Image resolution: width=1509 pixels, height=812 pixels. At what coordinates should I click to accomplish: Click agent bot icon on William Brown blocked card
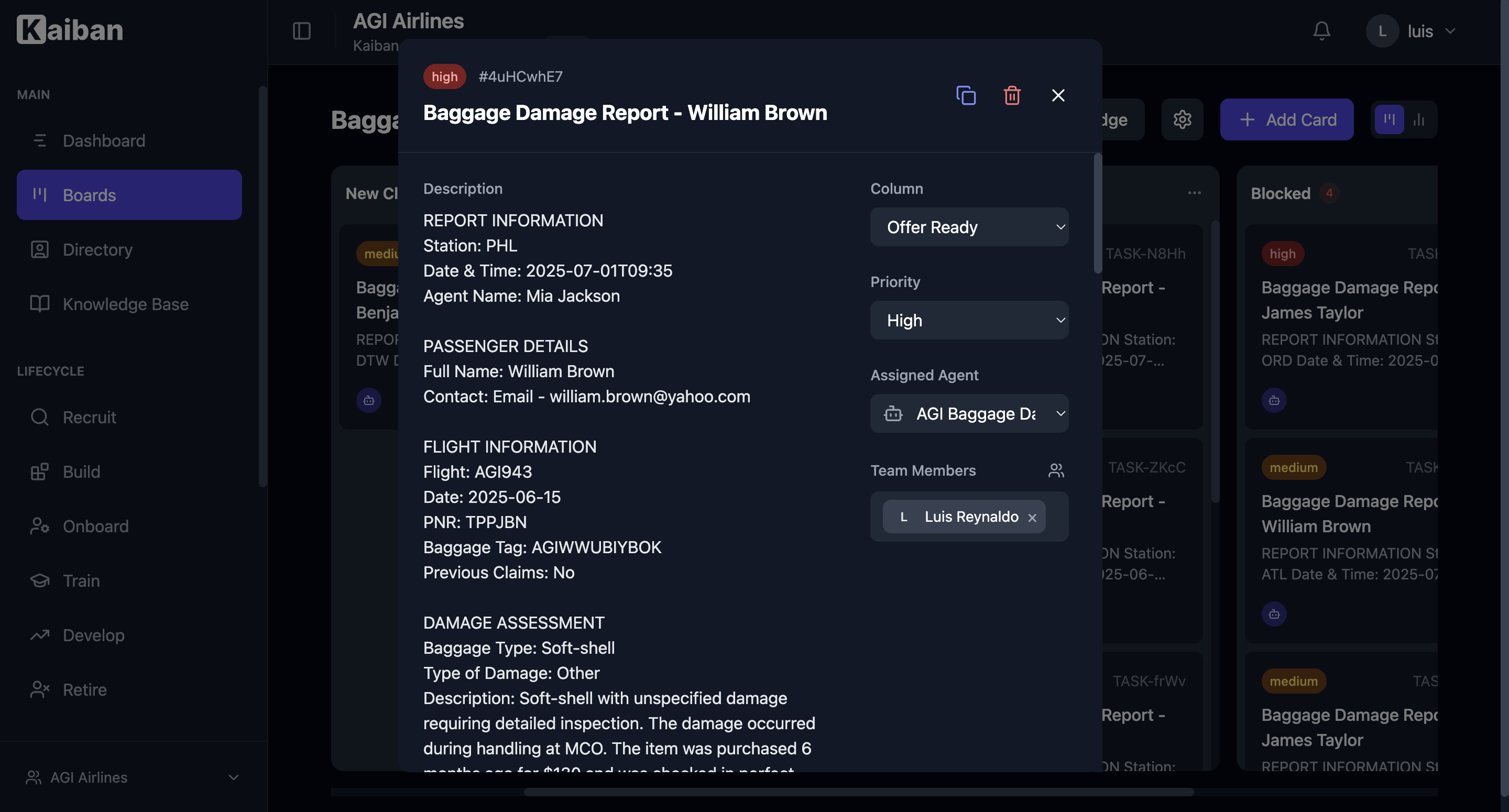tap(1274, 614)
